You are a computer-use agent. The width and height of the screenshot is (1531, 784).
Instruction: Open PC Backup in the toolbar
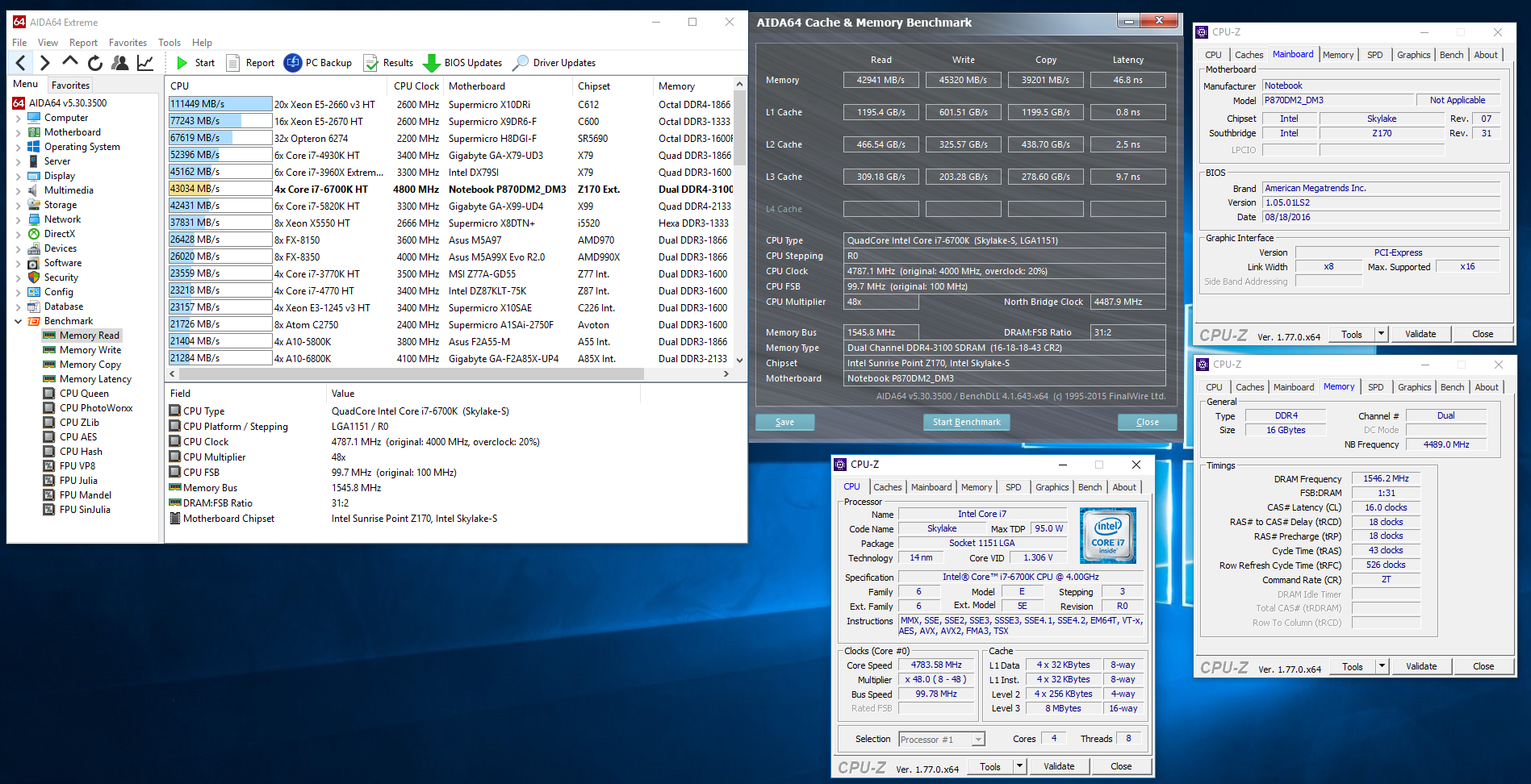coord(318,63)
